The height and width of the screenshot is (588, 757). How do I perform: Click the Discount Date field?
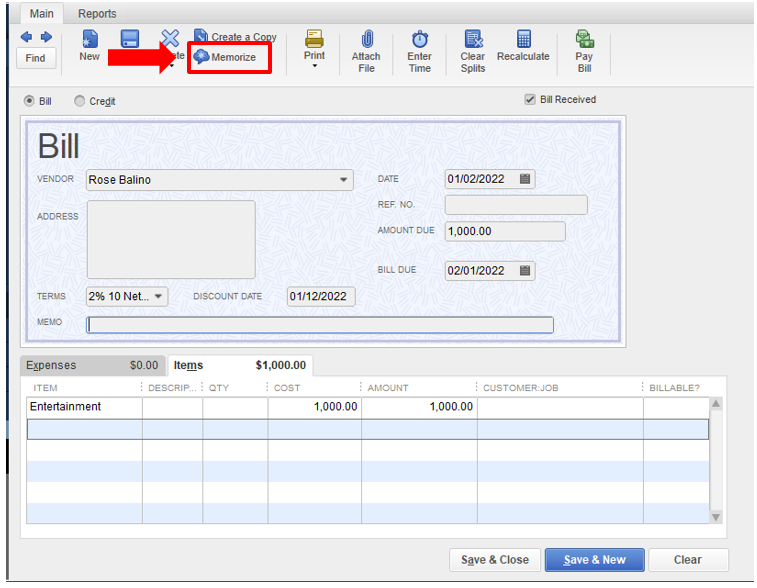[321, 296]
